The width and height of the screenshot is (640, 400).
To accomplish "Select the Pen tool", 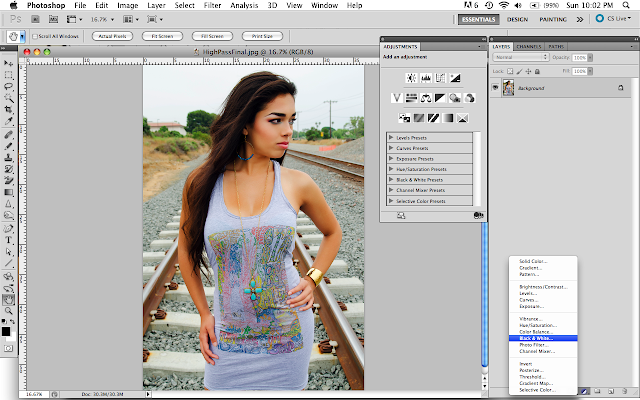I will (x=9, y=229).
